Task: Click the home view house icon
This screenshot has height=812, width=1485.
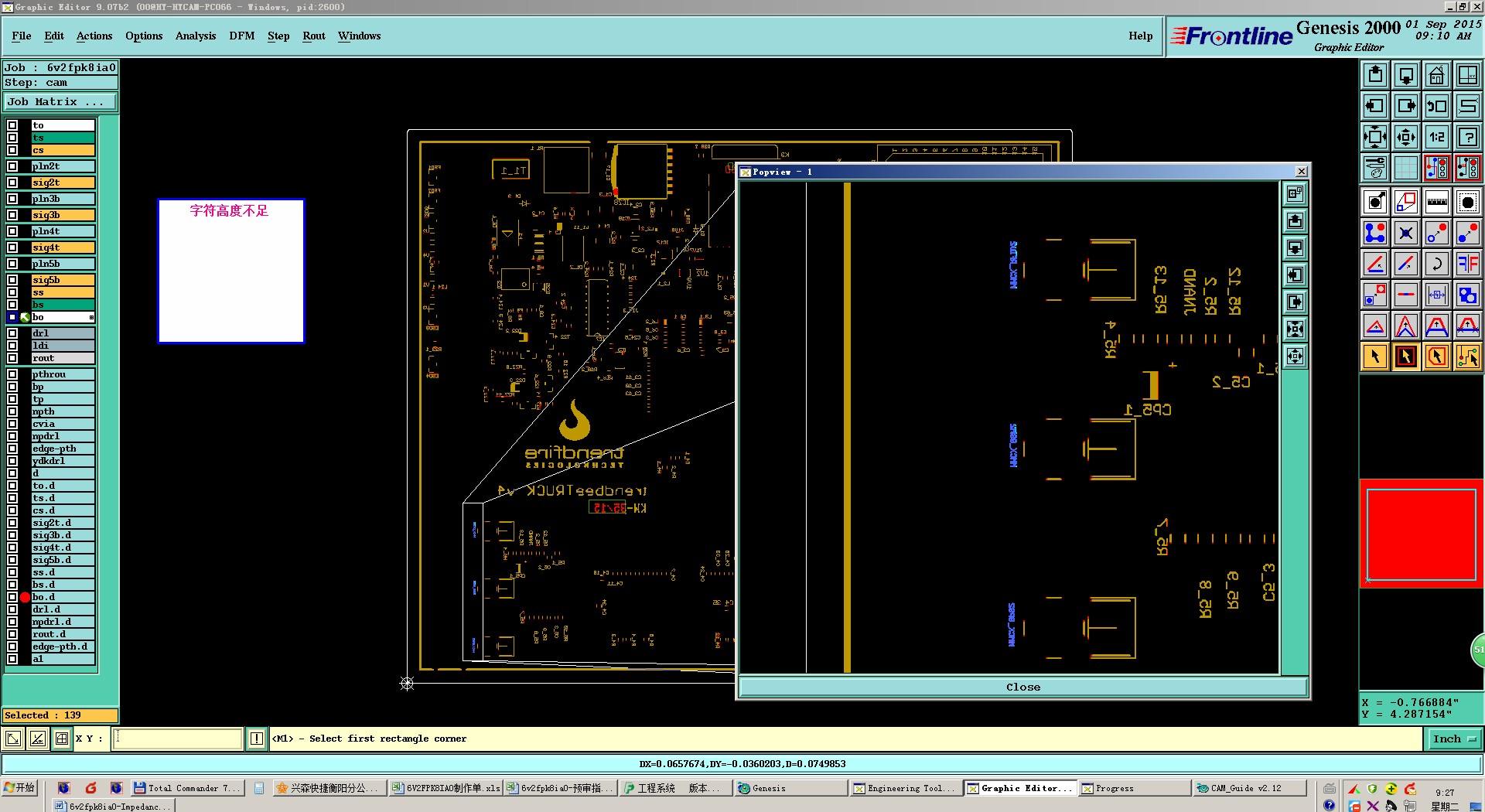Action: click(x=1436, y=75)
